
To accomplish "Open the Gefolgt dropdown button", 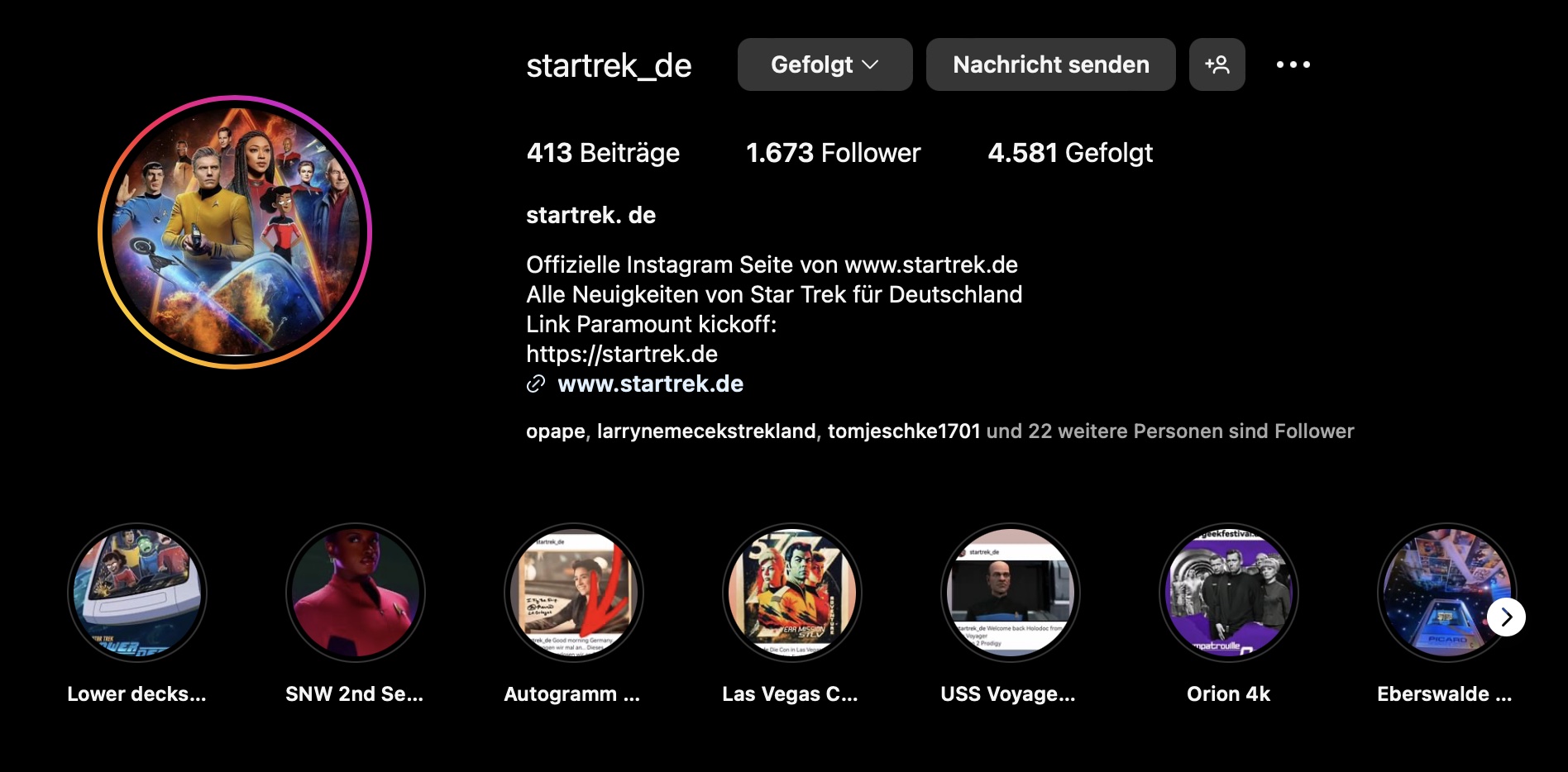I will pyautogui.click(x=825, y=64).
